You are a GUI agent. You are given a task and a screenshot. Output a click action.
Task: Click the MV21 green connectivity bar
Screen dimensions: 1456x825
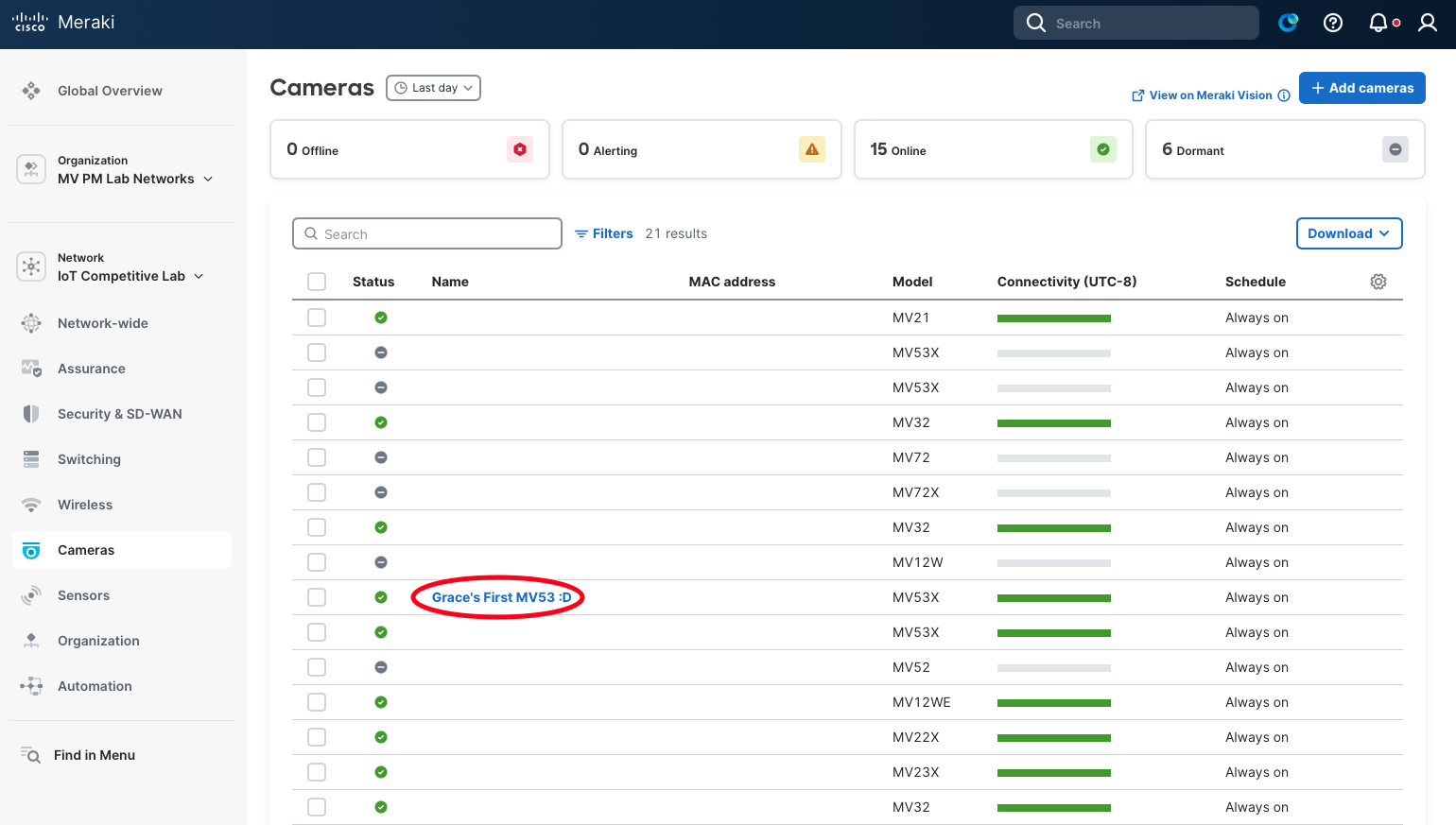pos(1053,318)
